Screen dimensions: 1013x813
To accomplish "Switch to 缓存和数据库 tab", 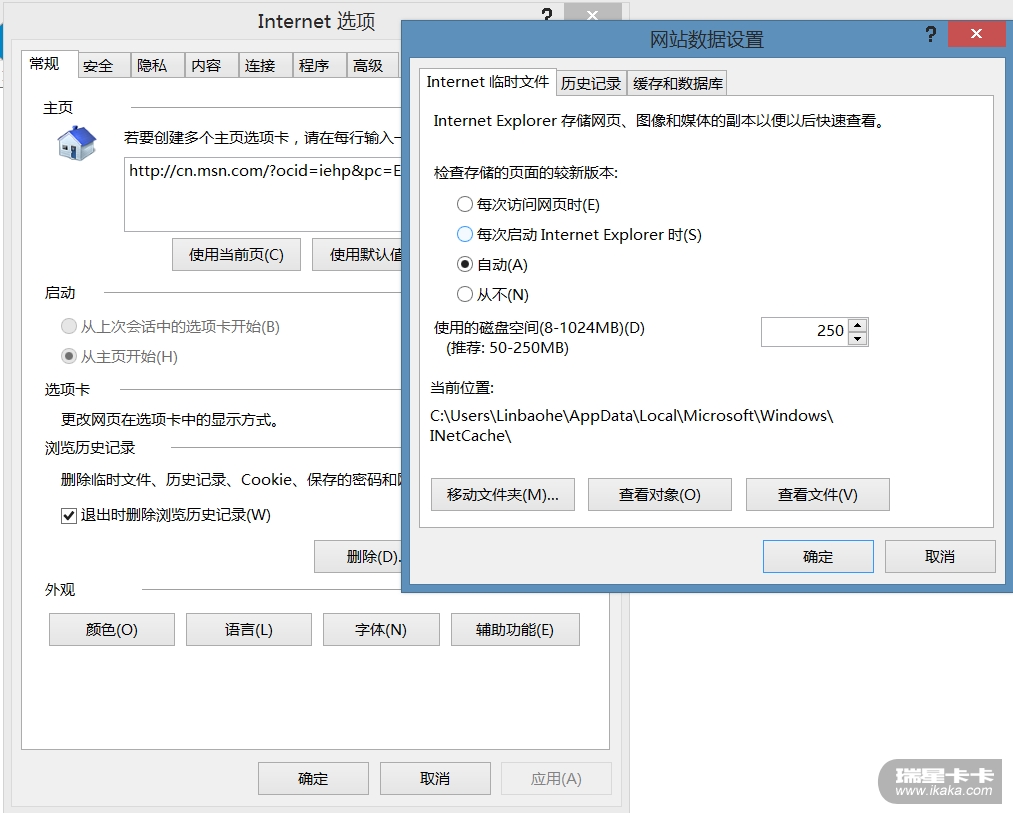I will [678, 83].
